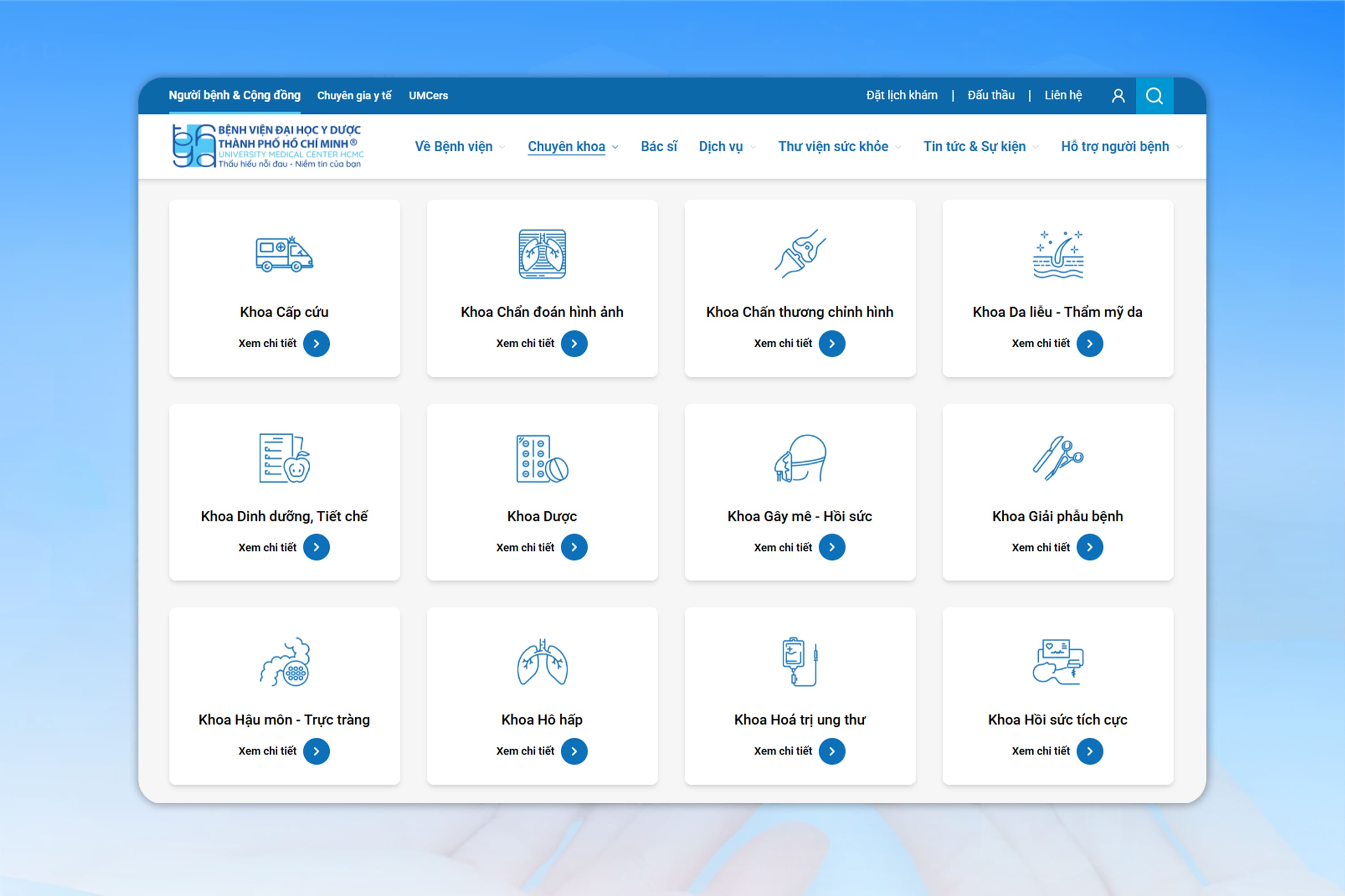This screenshot has width=1345, height=896.
Task: Click the Khoa Chẩn đoán hình ảnh title
Action: [x=542, y=312]
